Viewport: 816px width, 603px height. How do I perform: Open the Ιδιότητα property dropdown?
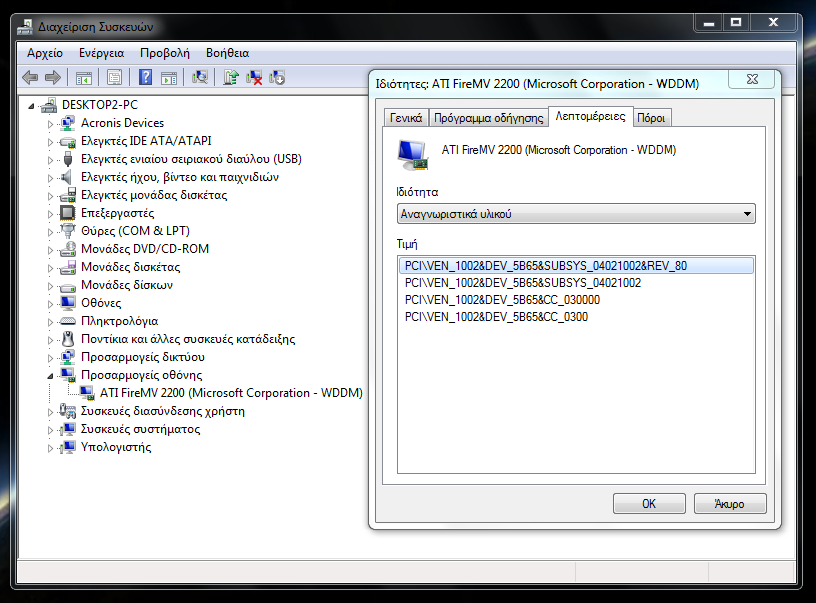click(576, 214)
